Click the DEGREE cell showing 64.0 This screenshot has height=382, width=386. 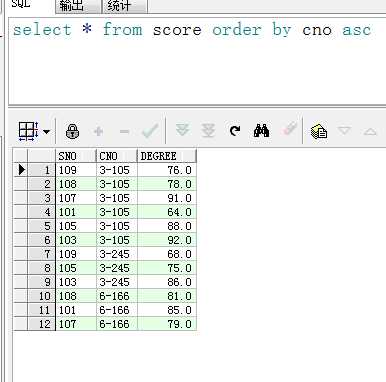point(167,212)
